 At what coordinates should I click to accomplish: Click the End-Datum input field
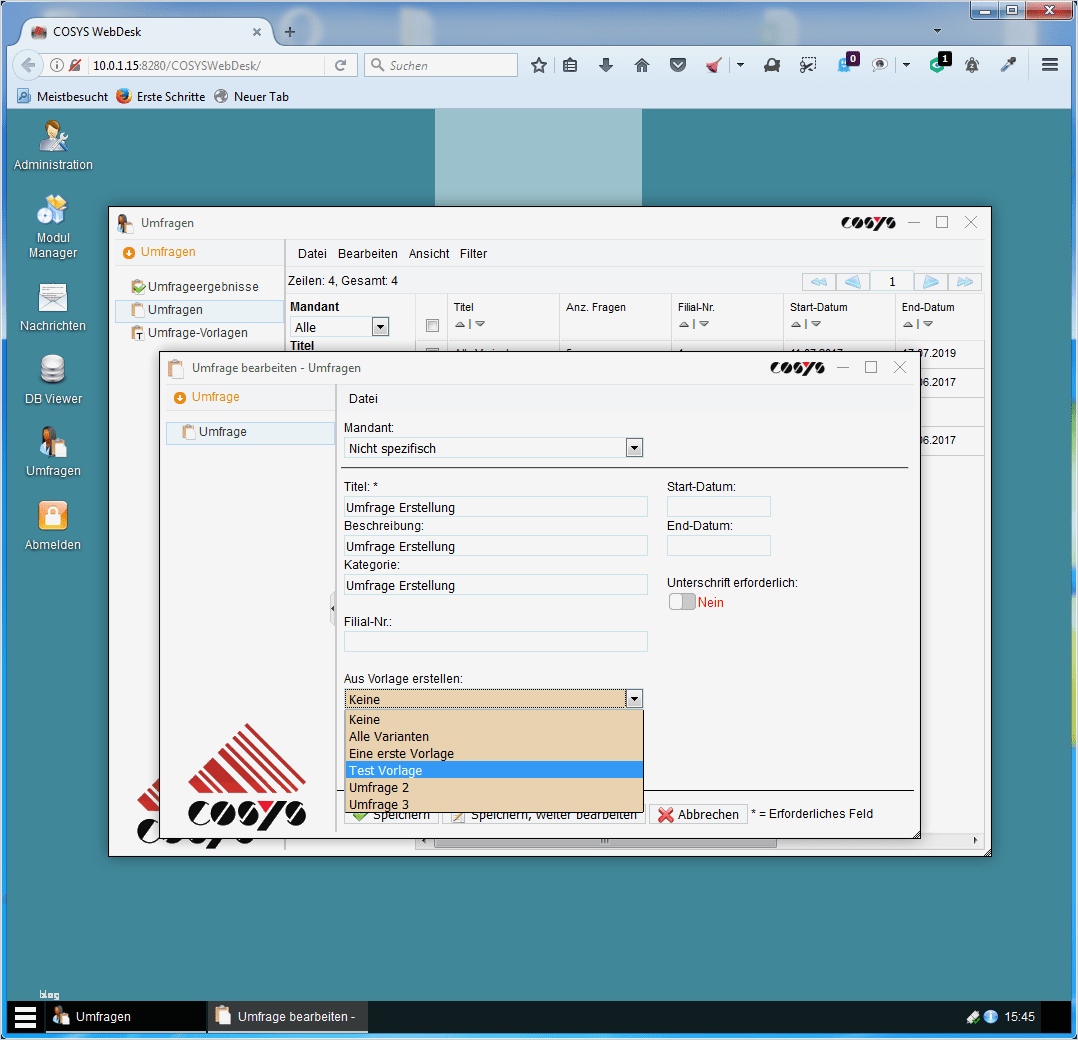[718, 546]
